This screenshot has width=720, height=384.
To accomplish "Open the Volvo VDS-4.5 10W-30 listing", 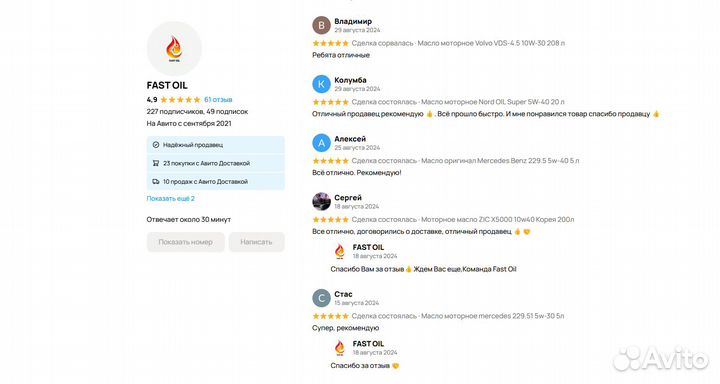I will [493, 43].
